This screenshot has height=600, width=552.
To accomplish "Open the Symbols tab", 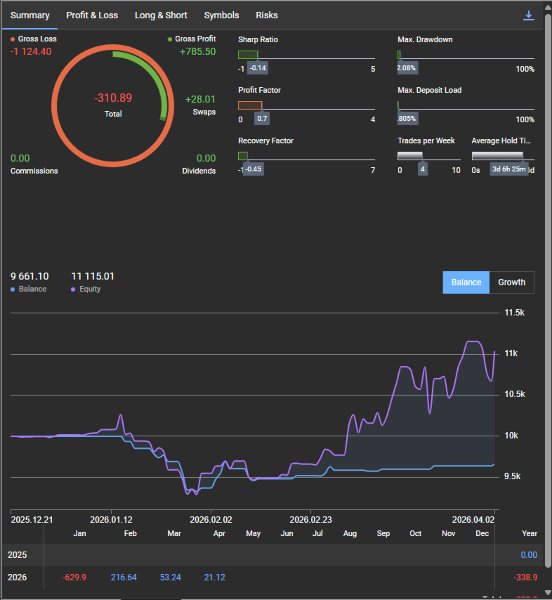I will click(x=221, y=15).
